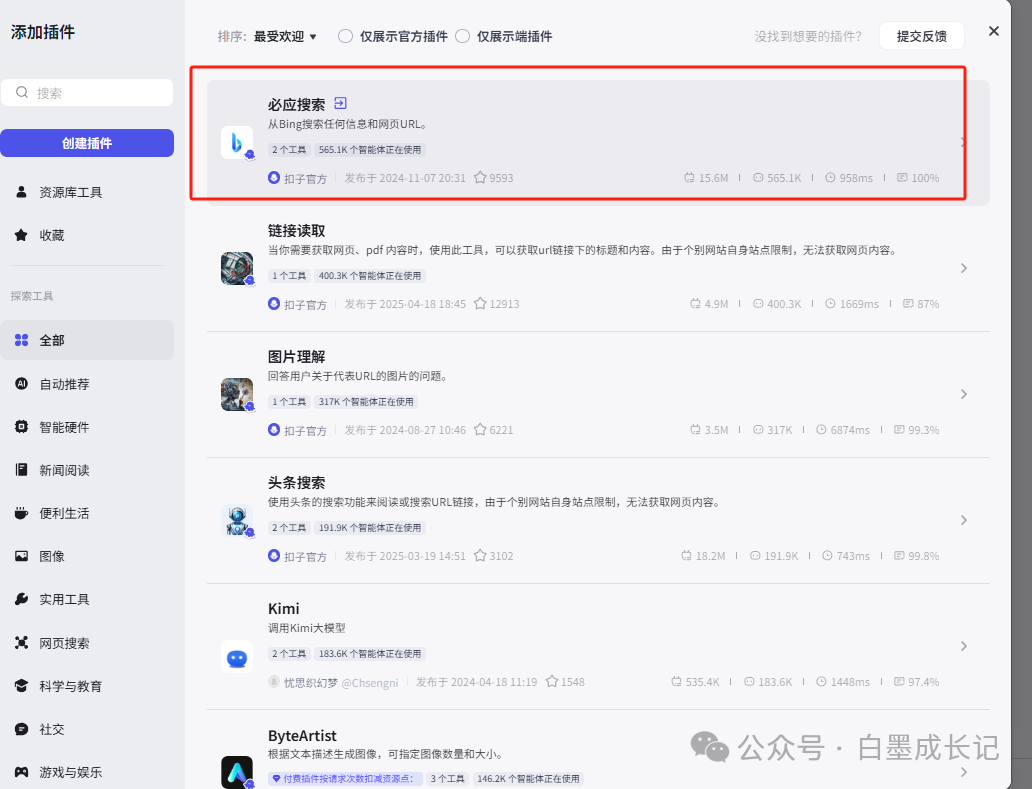The image size is (1032, 789).
Task: Click the ByteArtist plugin icon
Action: [x=237, y=772]
